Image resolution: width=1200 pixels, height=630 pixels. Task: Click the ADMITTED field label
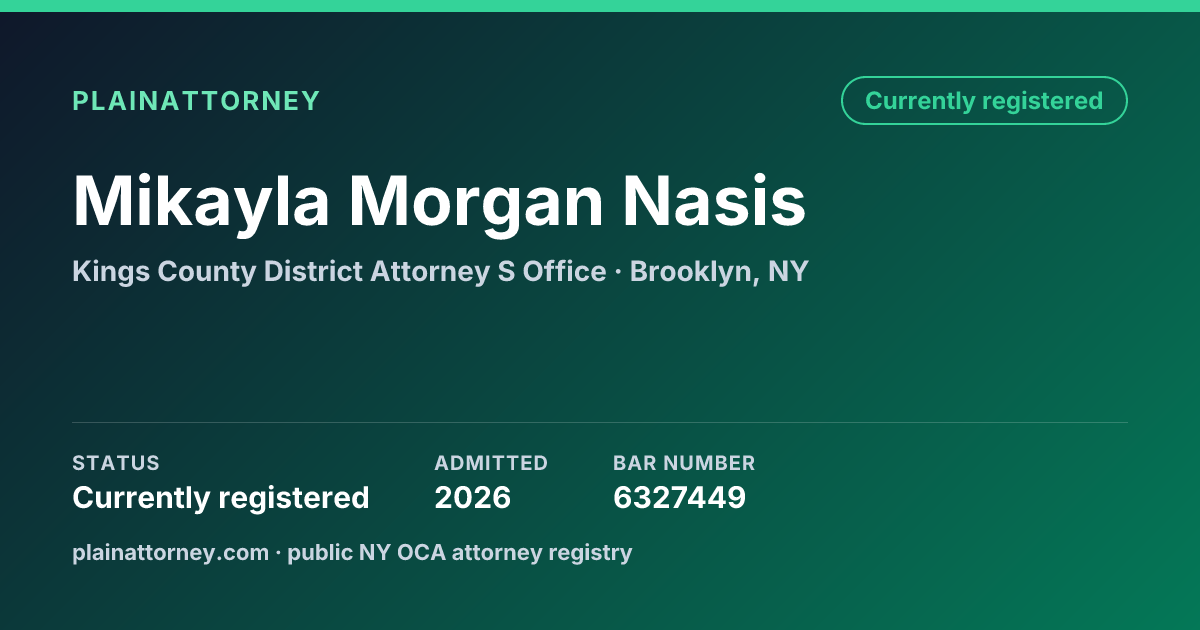coord(491,463)
